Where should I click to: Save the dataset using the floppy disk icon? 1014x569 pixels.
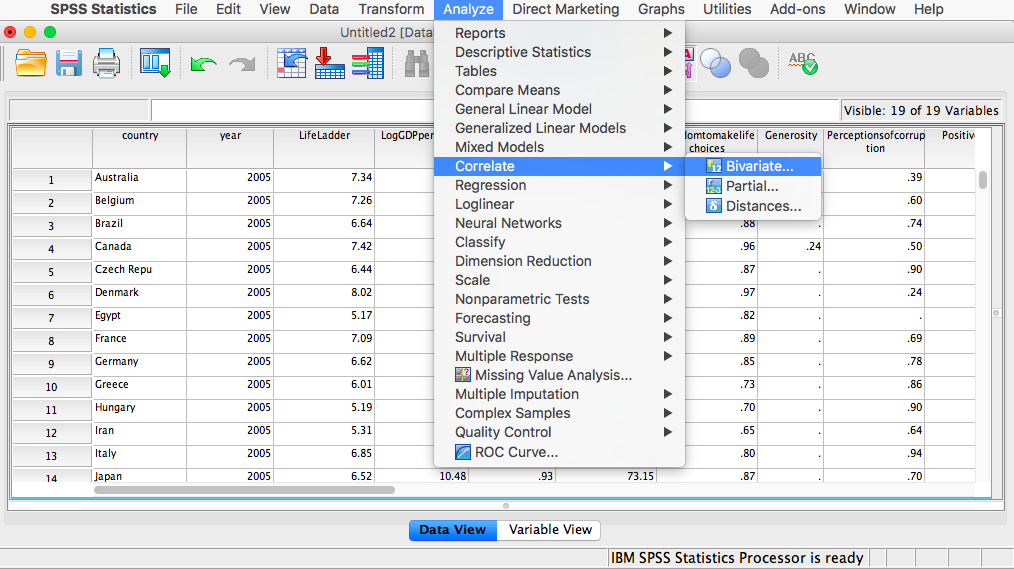coord(69,63)
